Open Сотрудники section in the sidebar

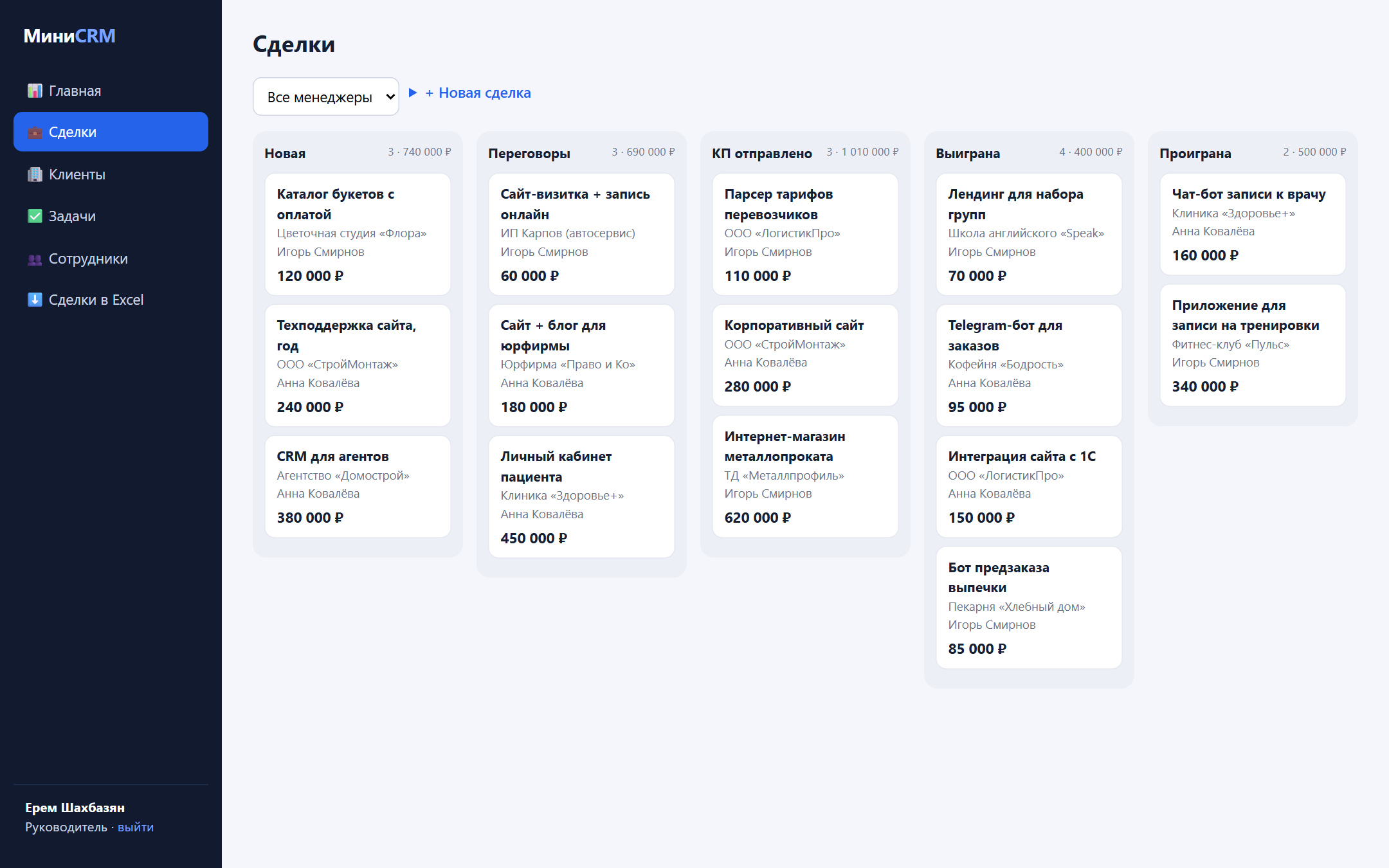tap(111, 258)
